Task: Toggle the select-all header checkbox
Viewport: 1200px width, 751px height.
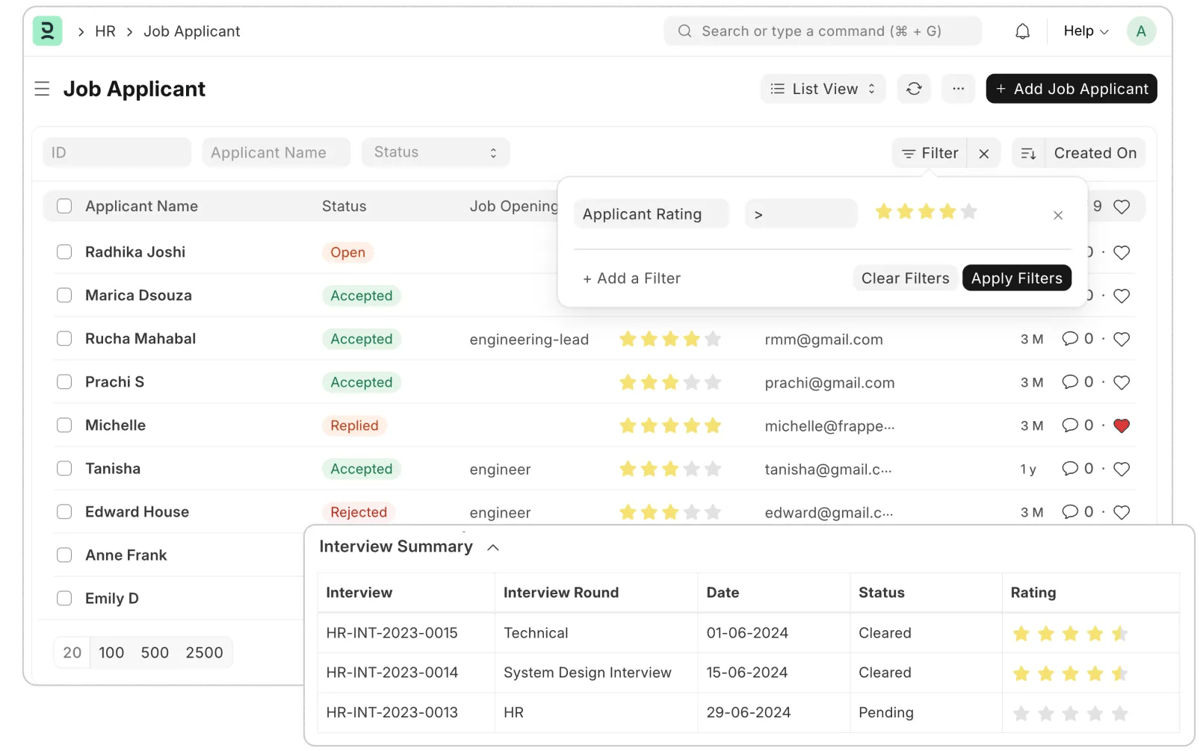Action: pos(64,206)
